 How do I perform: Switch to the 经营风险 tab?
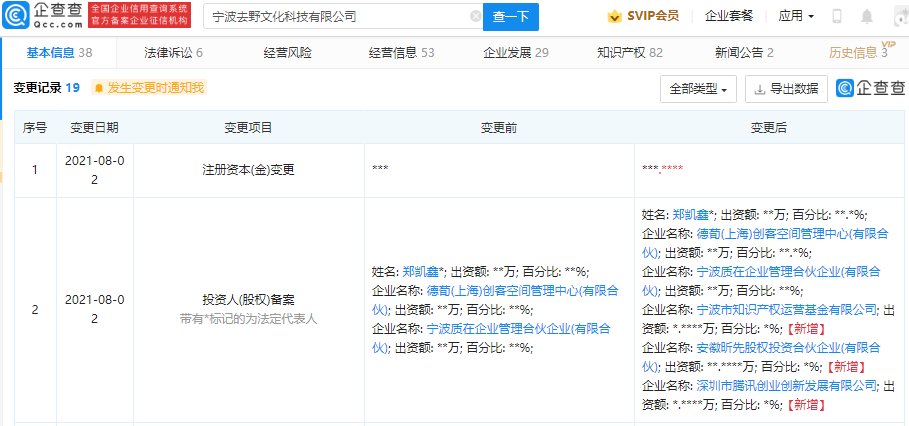(288, 53)
